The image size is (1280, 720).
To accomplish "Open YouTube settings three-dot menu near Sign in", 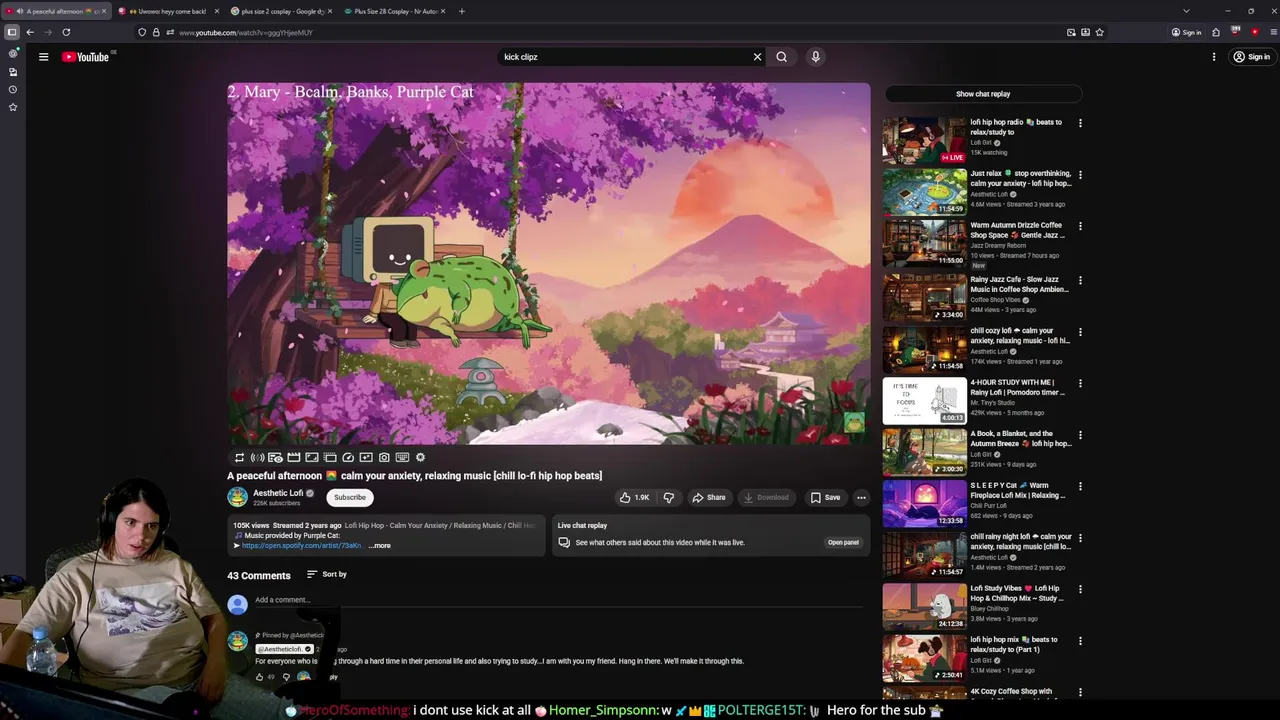I will (1214, 57).
